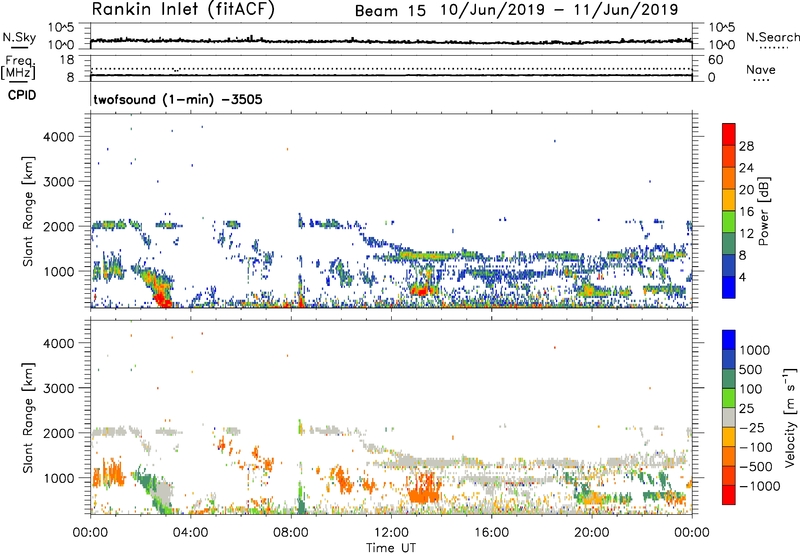Click the '28' power colorbar tick value
800x554 pixels.
coord(746,146)
